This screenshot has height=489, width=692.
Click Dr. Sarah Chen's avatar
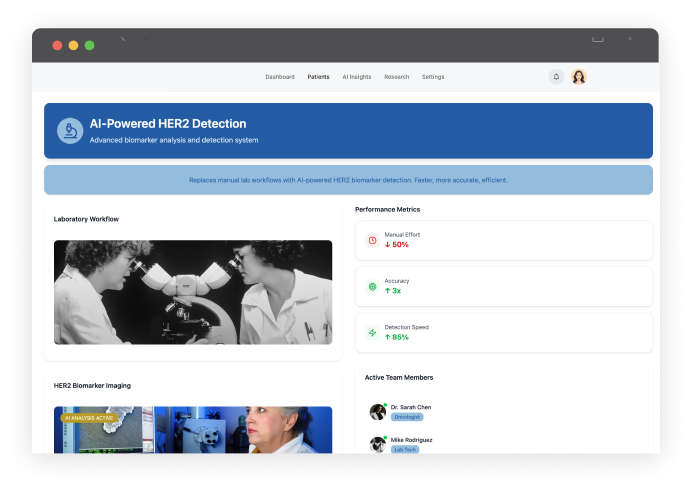pyautogui.click(x=377, y=411)
